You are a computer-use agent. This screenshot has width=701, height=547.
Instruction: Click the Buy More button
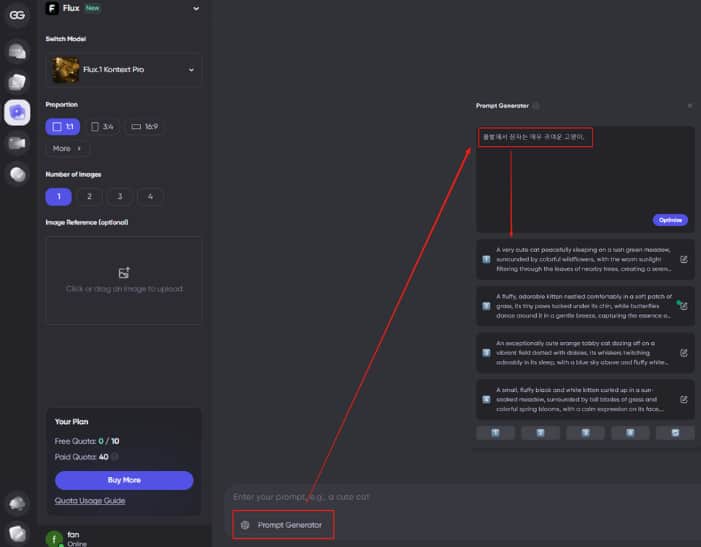(124, 480)
